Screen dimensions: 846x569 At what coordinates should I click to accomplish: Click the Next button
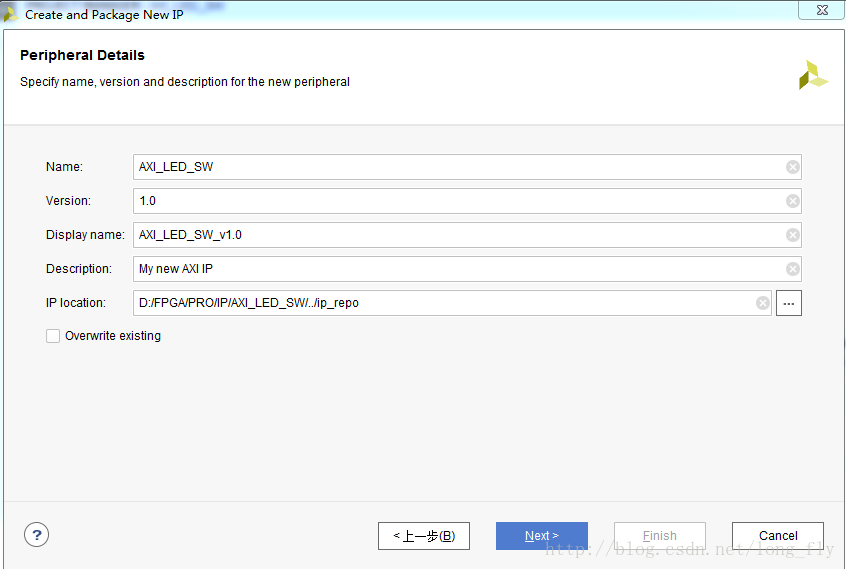pos(542,536)
